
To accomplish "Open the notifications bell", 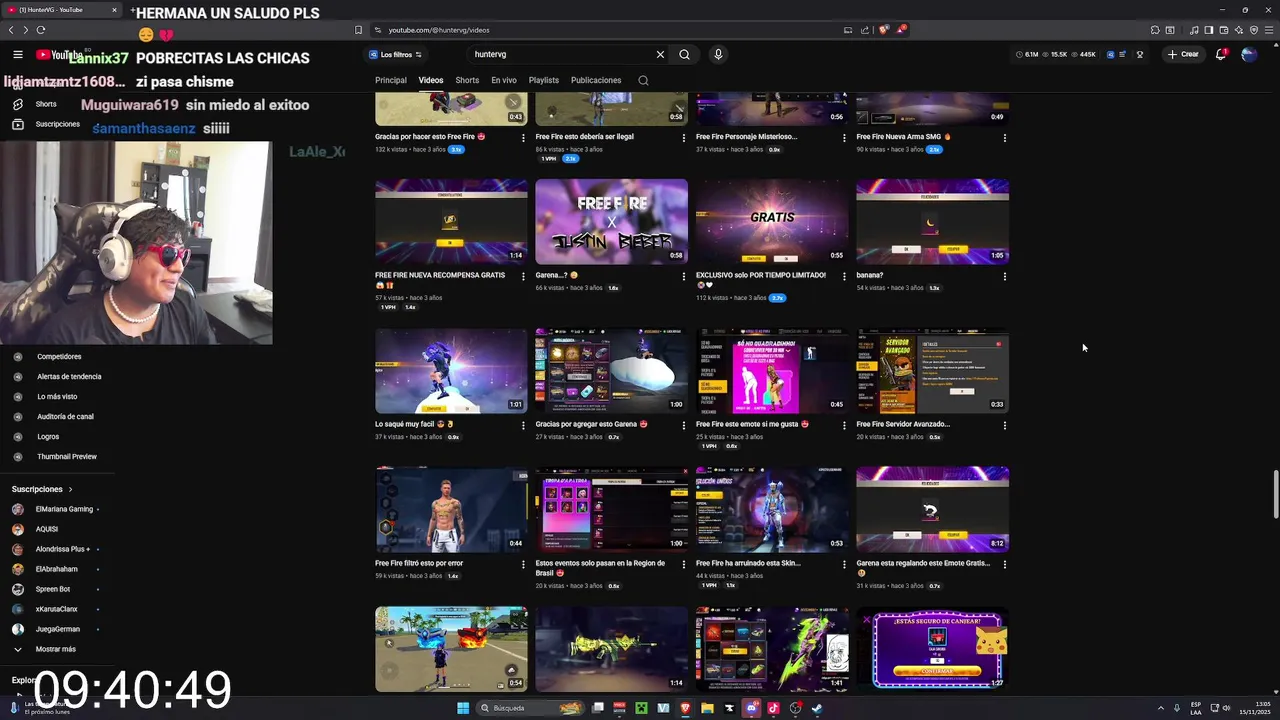I will tap(1221, 54).
